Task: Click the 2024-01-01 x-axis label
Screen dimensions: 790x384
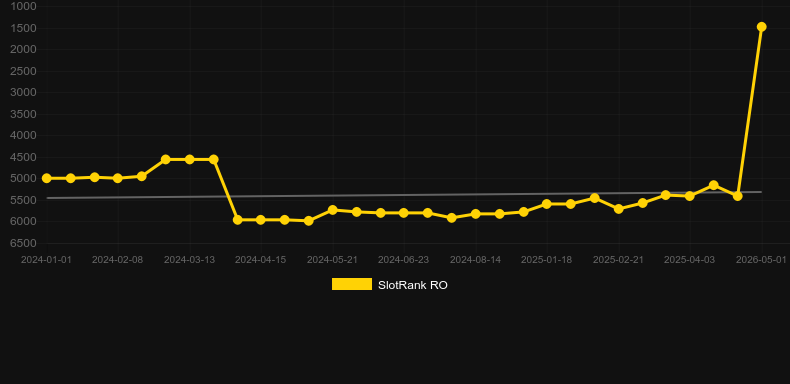Action: coord(46,260)
